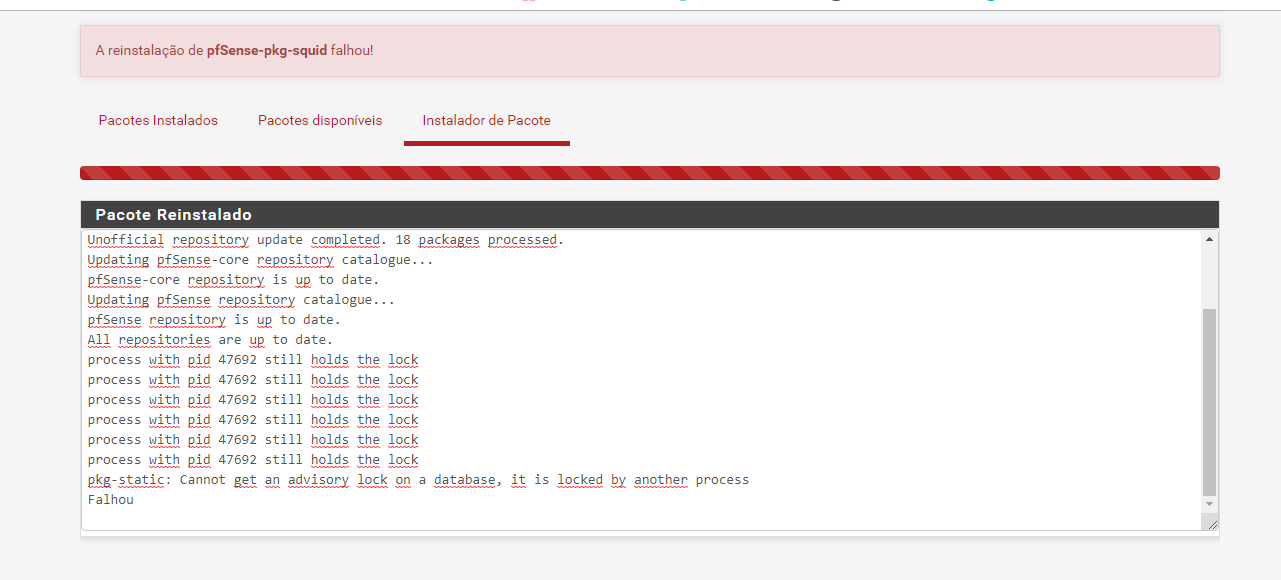Viewport: 1281px width, 580px height.
Task: Click the 'Updating pfSense repository catalogue' line
Action: tap(241, 300)
